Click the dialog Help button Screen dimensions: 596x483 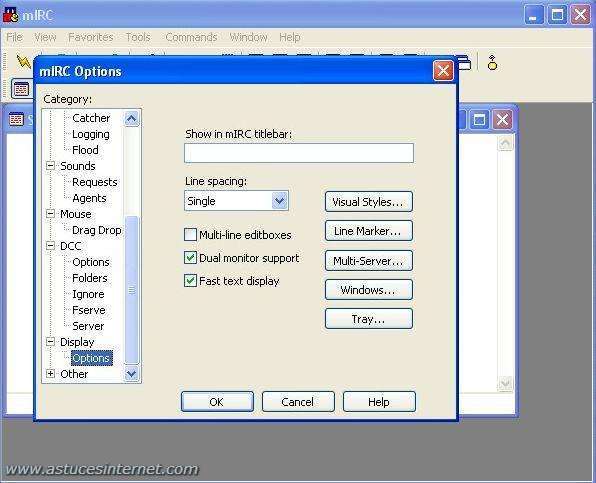pyautogui.click(x=379, y=402)
